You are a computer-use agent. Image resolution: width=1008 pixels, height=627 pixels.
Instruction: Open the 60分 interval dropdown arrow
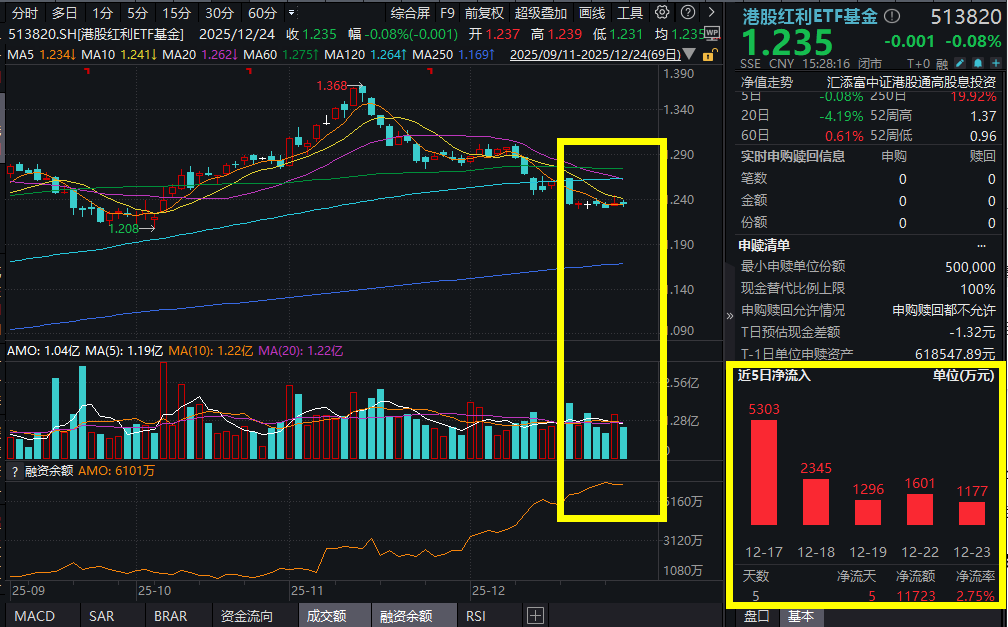click(291, 13)
